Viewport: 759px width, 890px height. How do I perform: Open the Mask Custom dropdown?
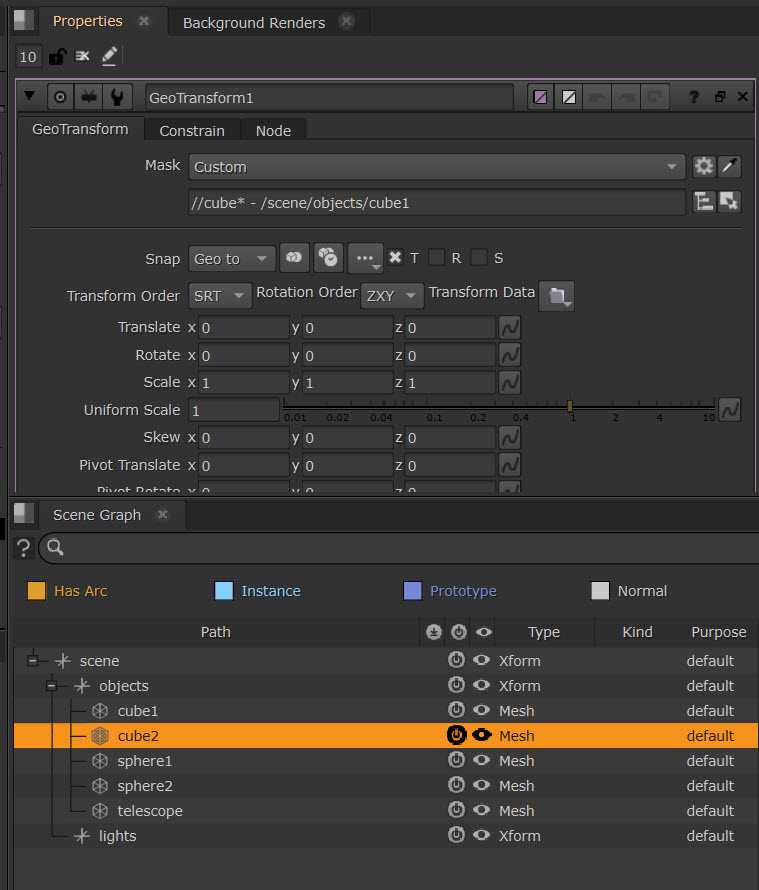pos(435,167)
